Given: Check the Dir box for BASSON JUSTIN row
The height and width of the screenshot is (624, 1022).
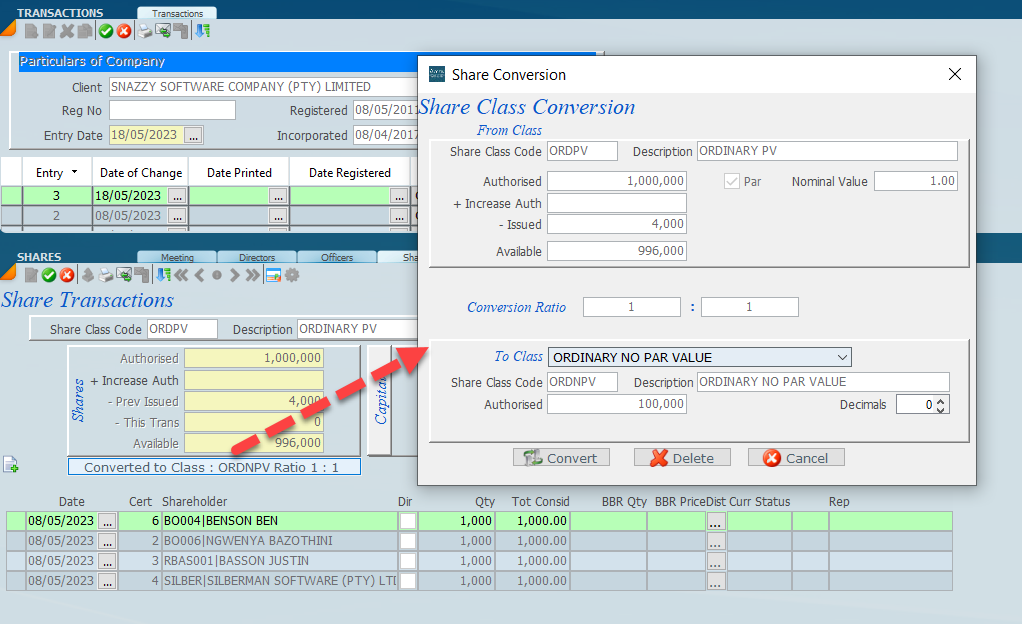Looking at the screenshot, I should pyautogui.click(x=407, y=560).
